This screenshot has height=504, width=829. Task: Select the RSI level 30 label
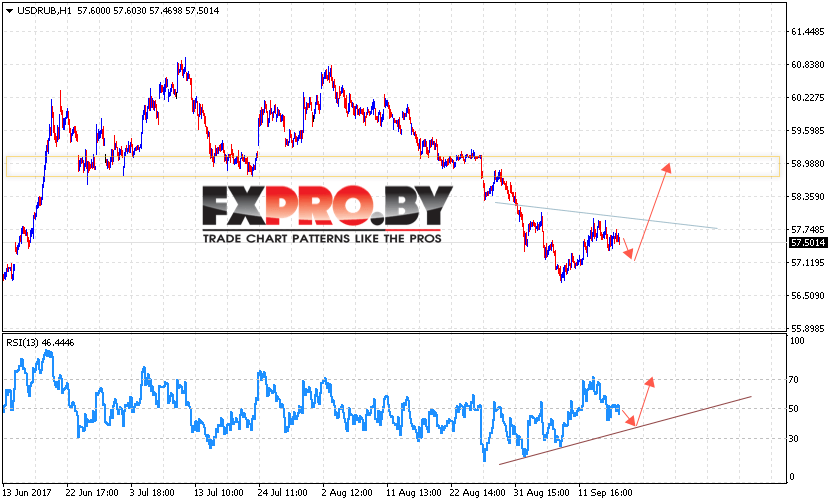pyautogui.click(x=794, y=439)
